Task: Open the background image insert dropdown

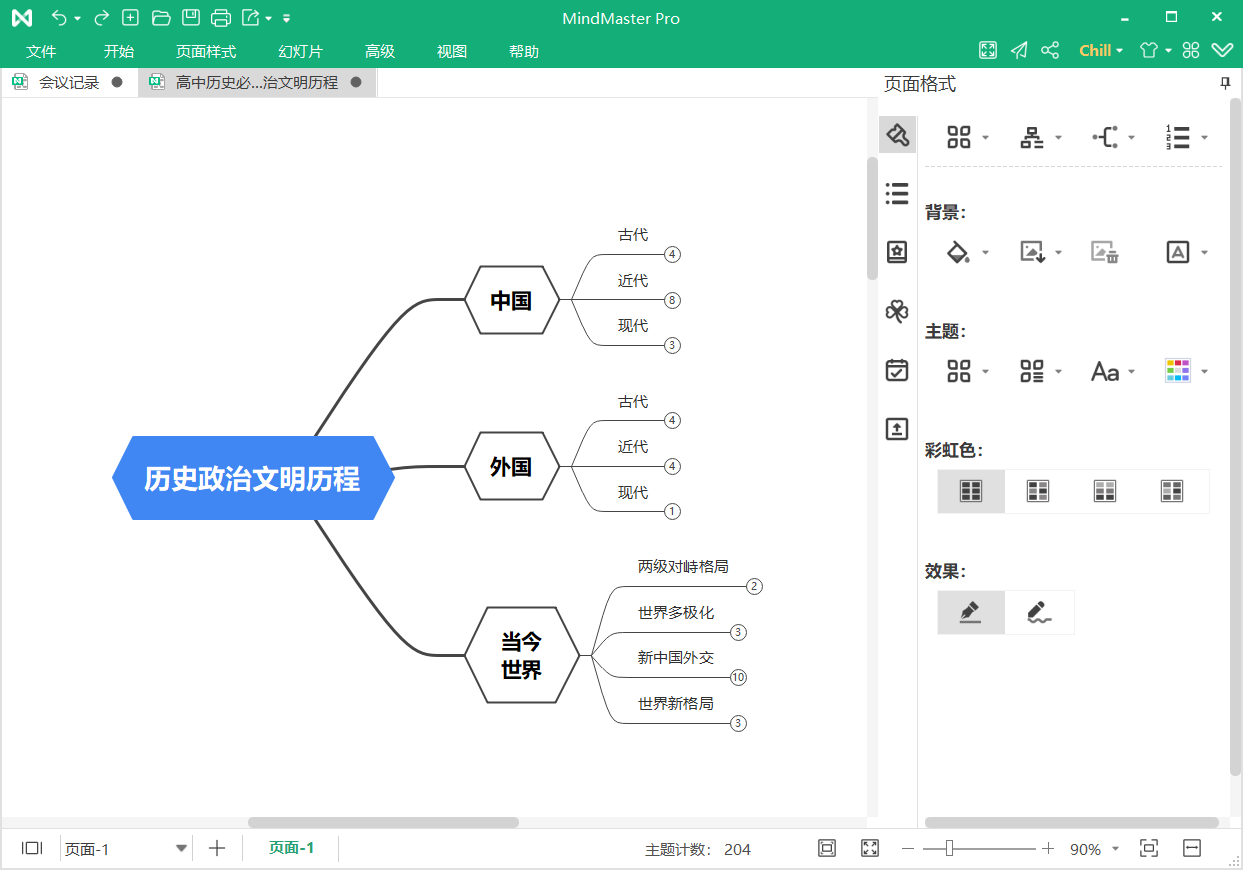Action: tap(1041, 252)
